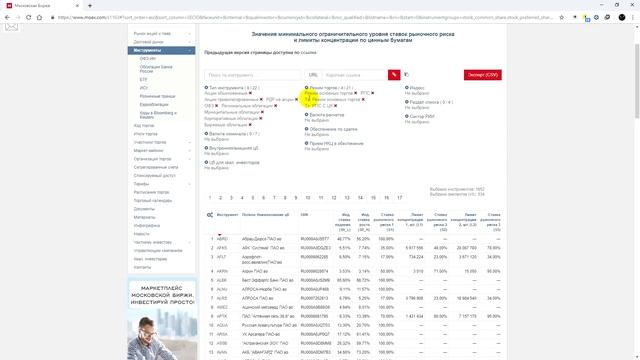The image size is (640, 360).
Task: Select 'Инструменты' sidebar menu item
Action: 161,51
